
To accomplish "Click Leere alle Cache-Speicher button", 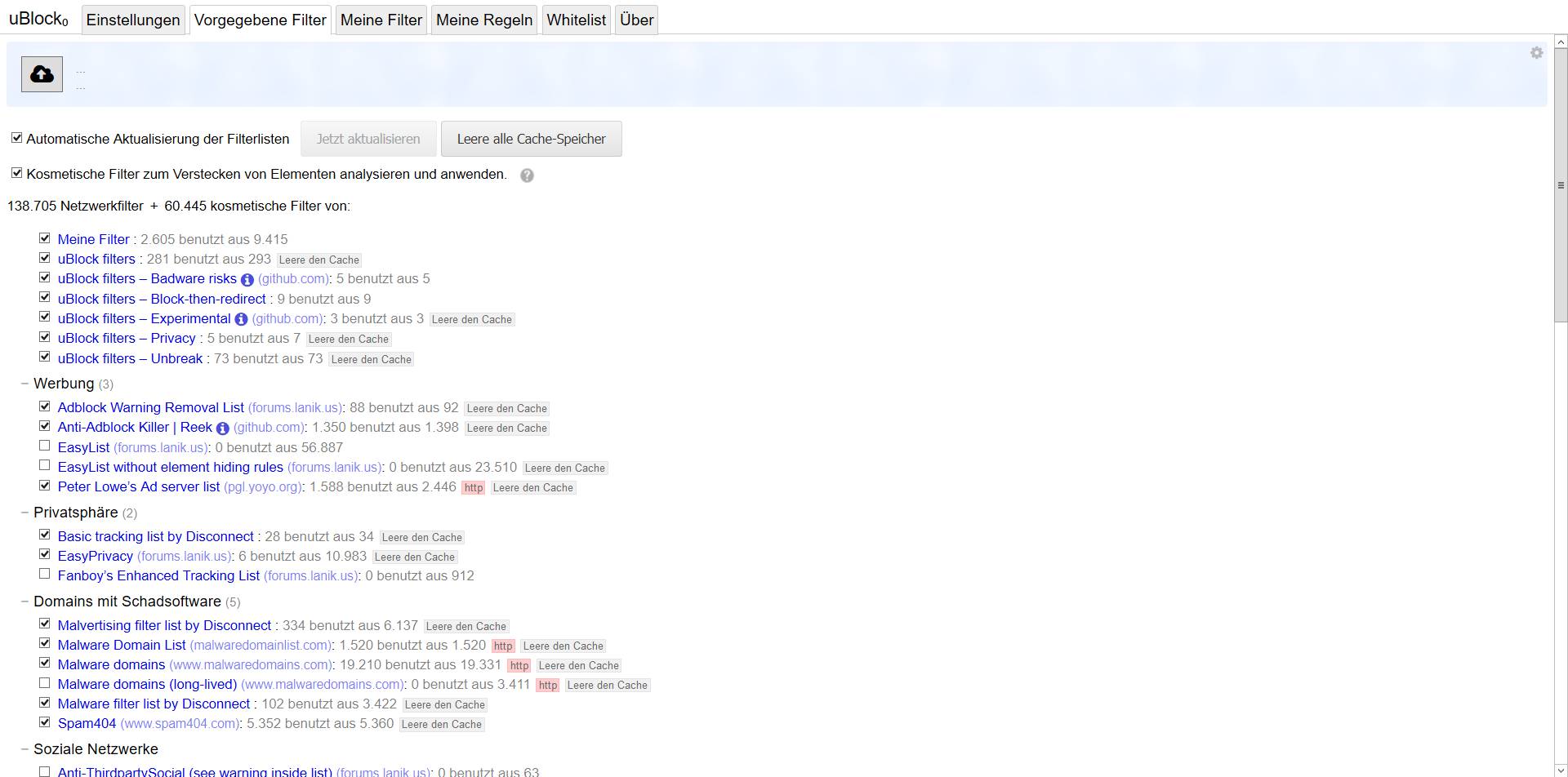I will click(x=532, y=139).
